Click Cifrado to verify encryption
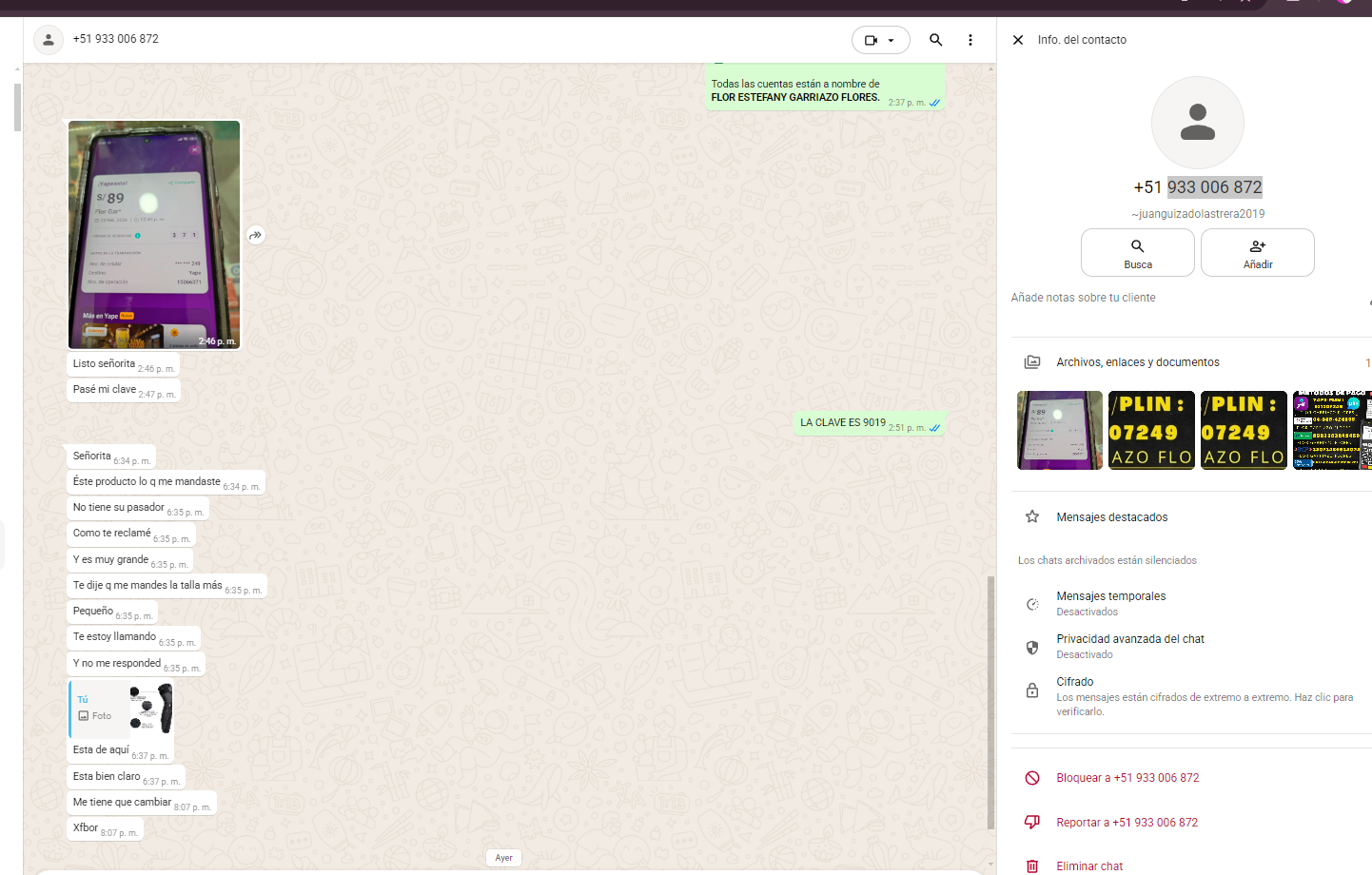 [1074, 683]
